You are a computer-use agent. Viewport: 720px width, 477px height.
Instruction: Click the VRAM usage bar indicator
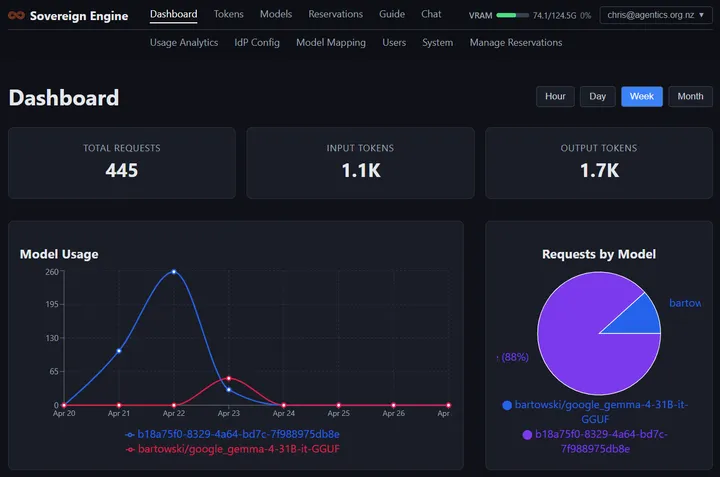[x=512, y=15]
